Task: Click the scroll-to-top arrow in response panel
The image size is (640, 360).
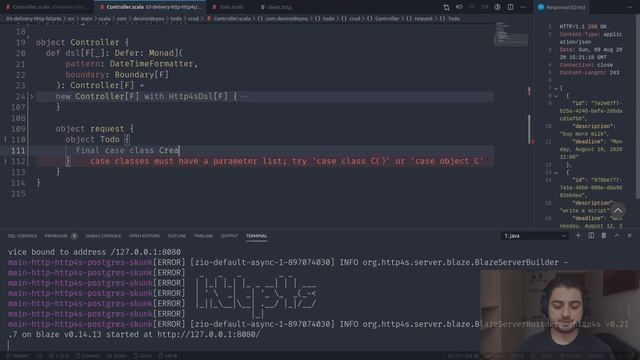Action: (x=618, y=211)
